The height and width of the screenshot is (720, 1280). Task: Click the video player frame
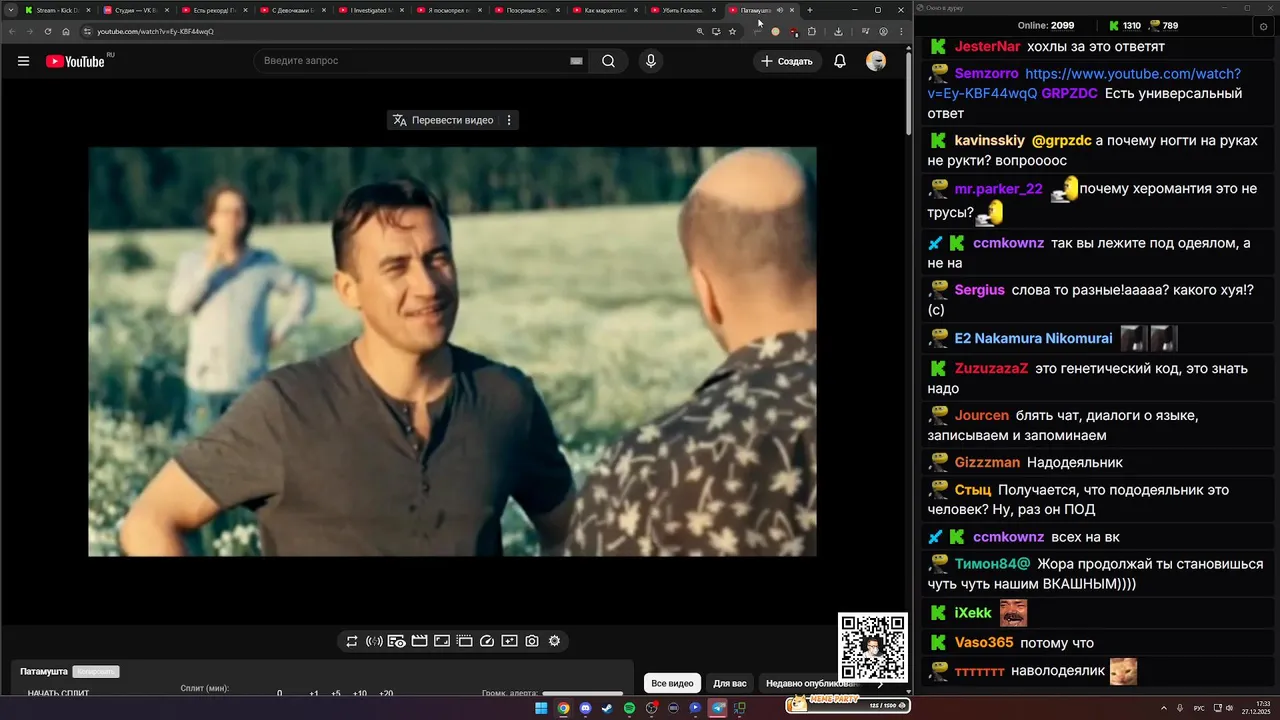(x=452, y=352)
